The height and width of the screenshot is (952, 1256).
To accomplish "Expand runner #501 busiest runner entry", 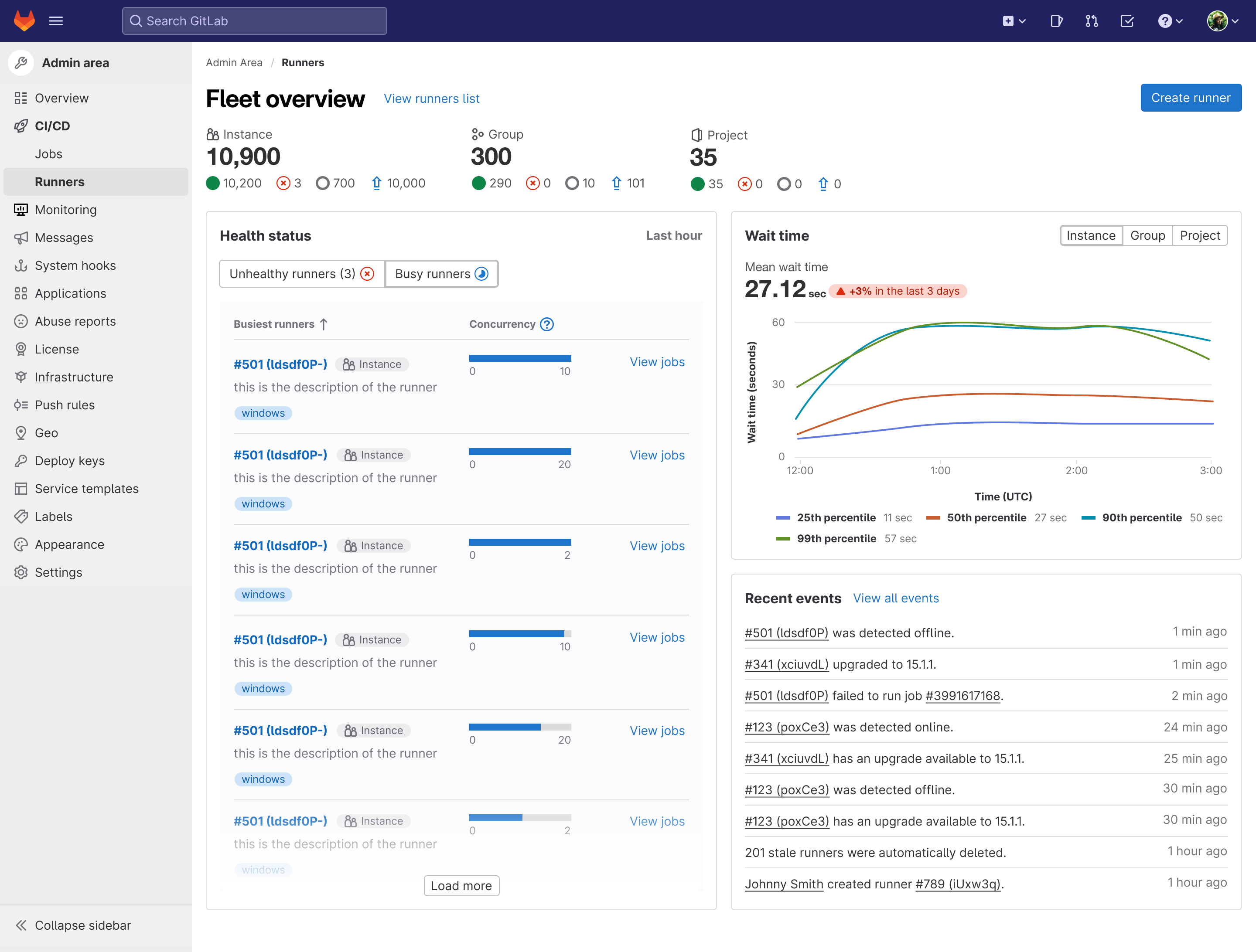I will point(280,364).
